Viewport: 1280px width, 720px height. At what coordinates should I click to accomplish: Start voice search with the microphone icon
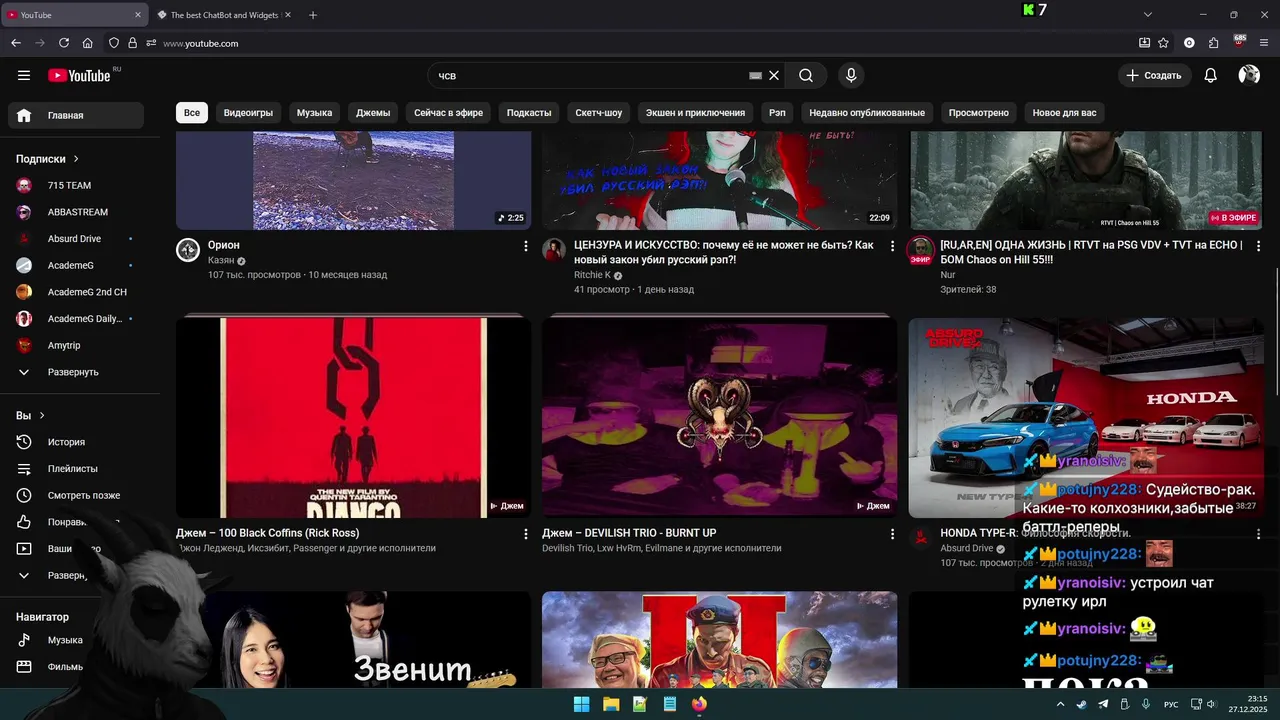851,75
